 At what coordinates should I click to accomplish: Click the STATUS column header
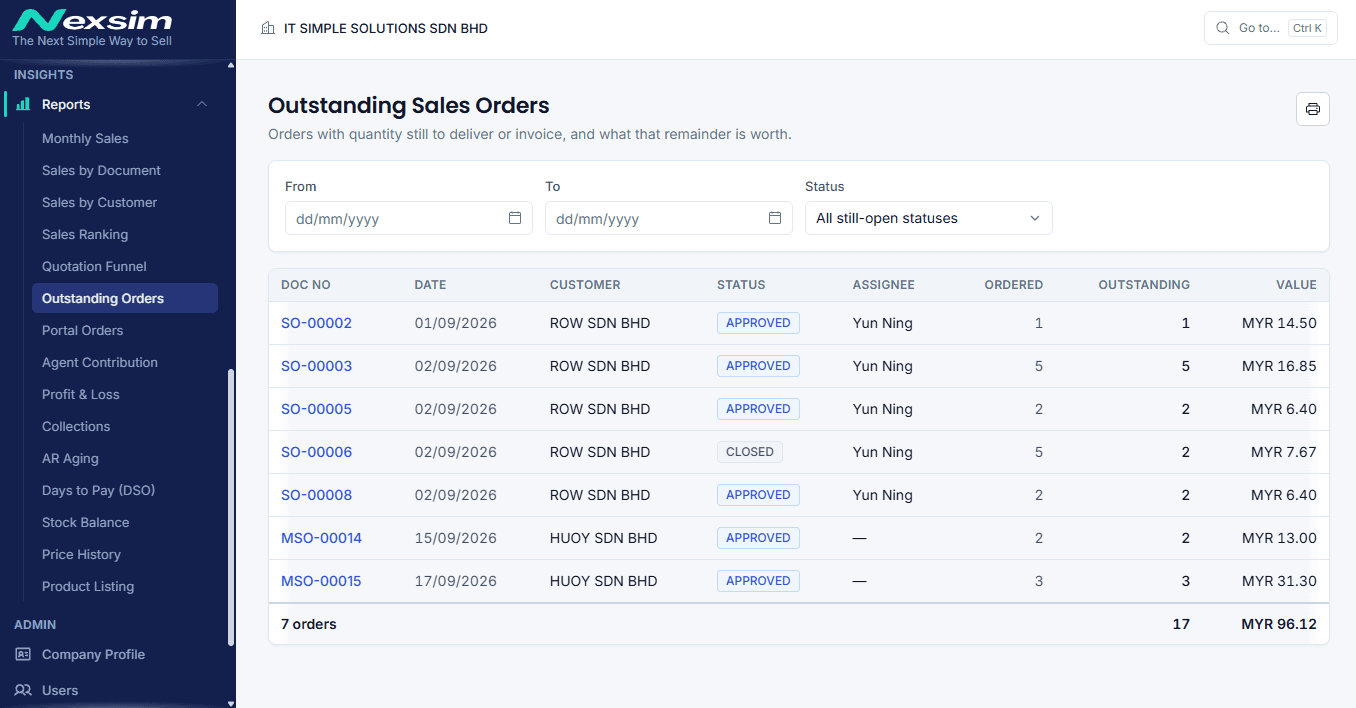coord(741,285)
